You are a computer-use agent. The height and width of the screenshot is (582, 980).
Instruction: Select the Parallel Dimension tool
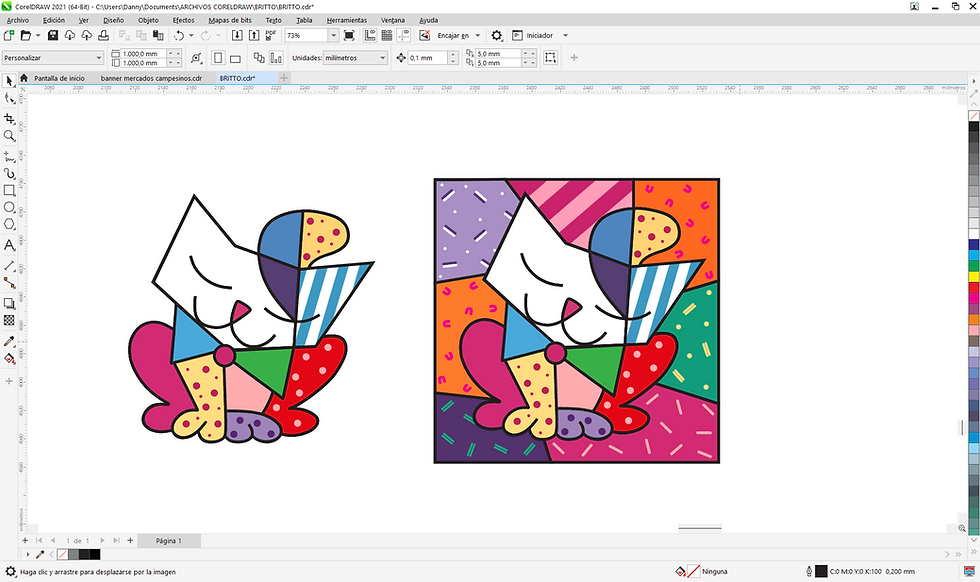click(x=9, y=266)
